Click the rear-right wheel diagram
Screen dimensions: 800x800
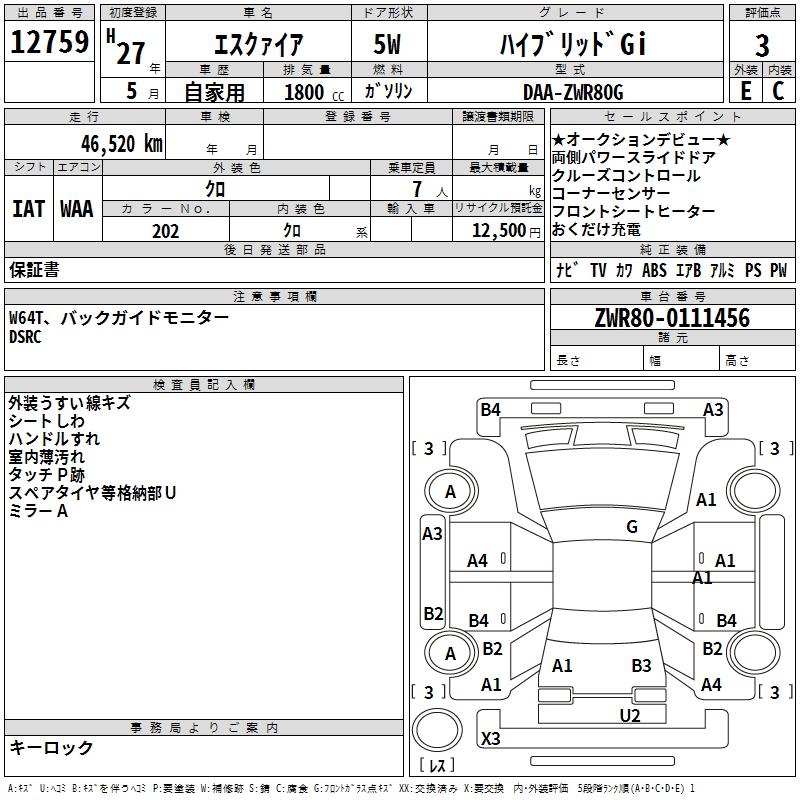coord(754,653)
